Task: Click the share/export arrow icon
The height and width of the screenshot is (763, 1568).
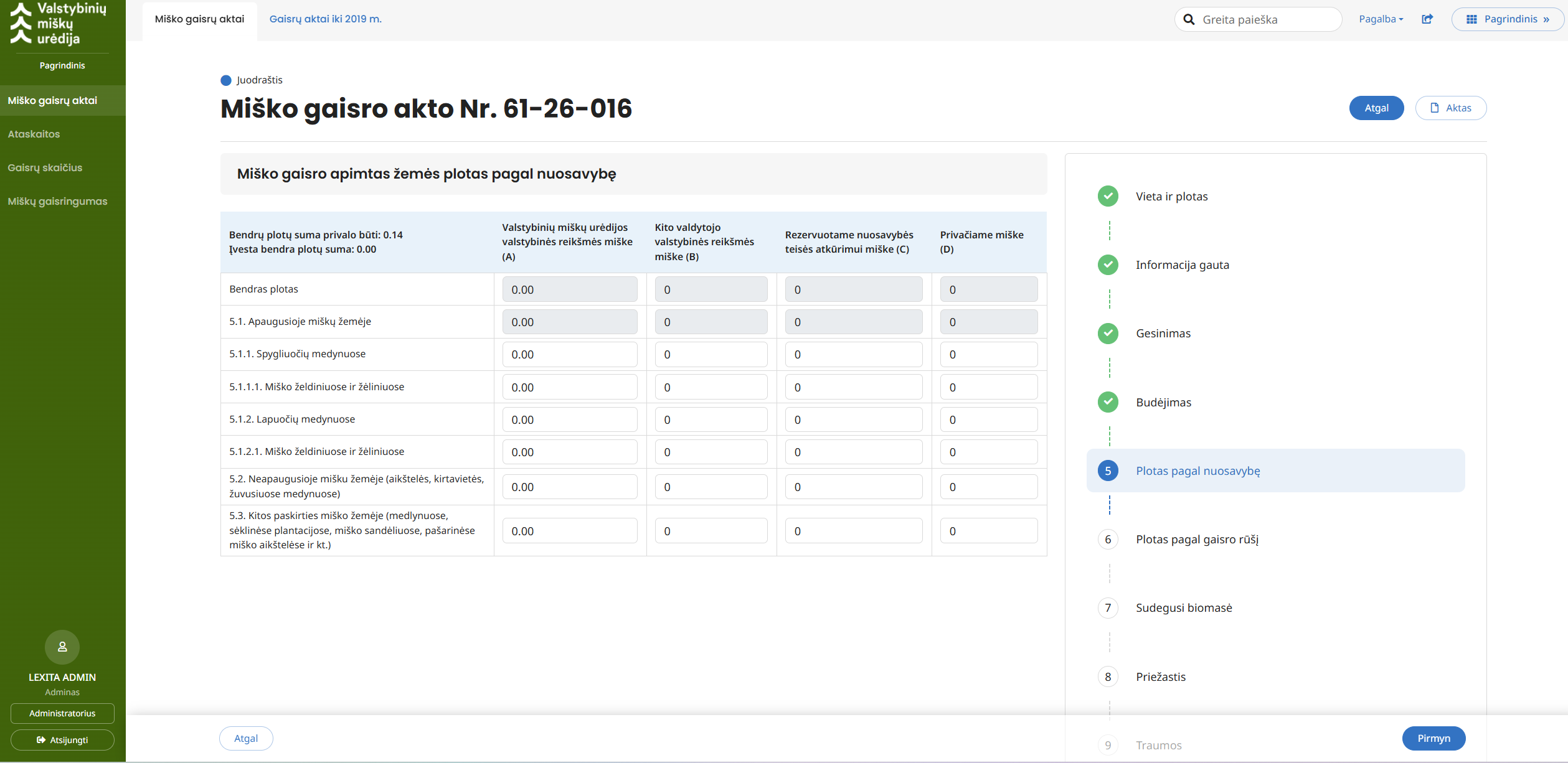Action: (x=1427, y=19)
